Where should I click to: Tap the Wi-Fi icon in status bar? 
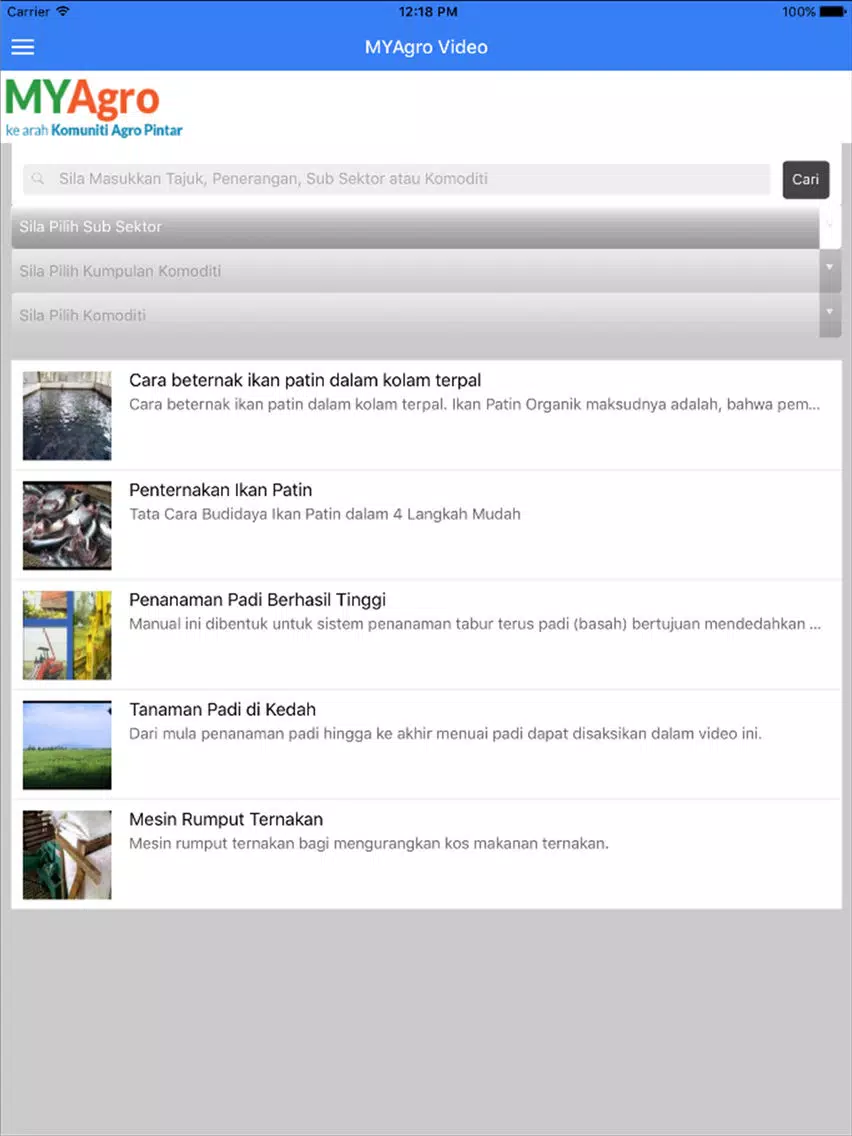pyautogui.click(x=63, y=11)
